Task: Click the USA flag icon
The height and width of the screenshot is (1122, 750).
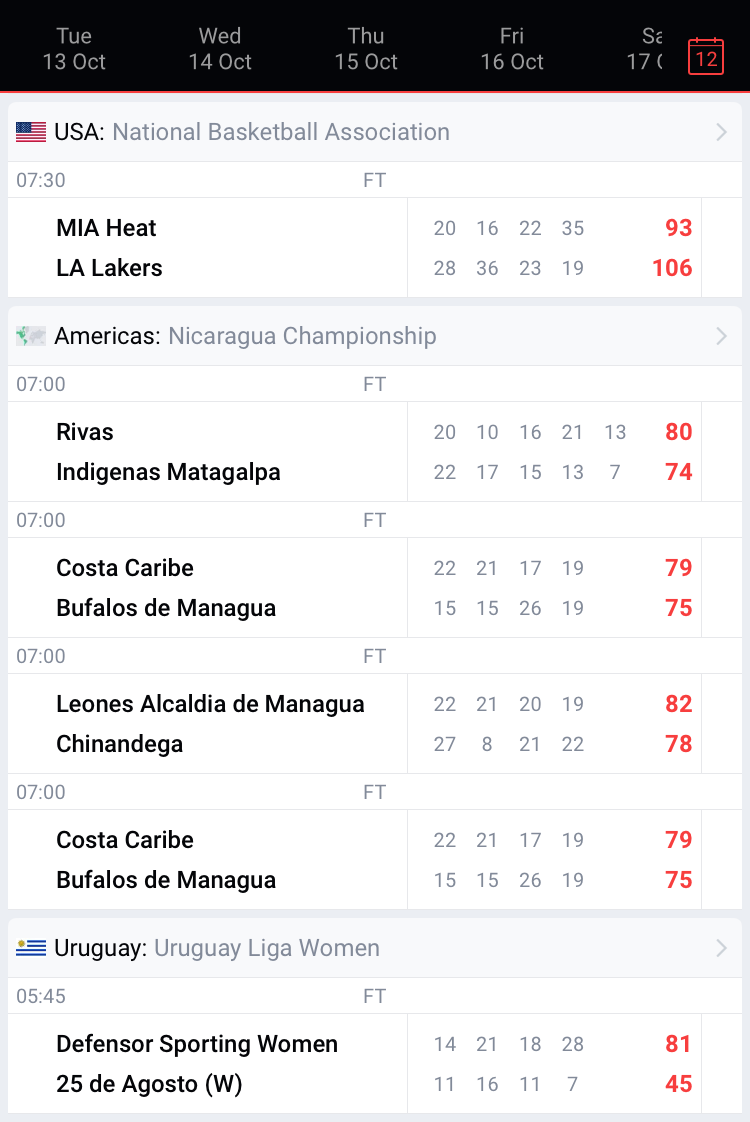Action: (31, 132)
